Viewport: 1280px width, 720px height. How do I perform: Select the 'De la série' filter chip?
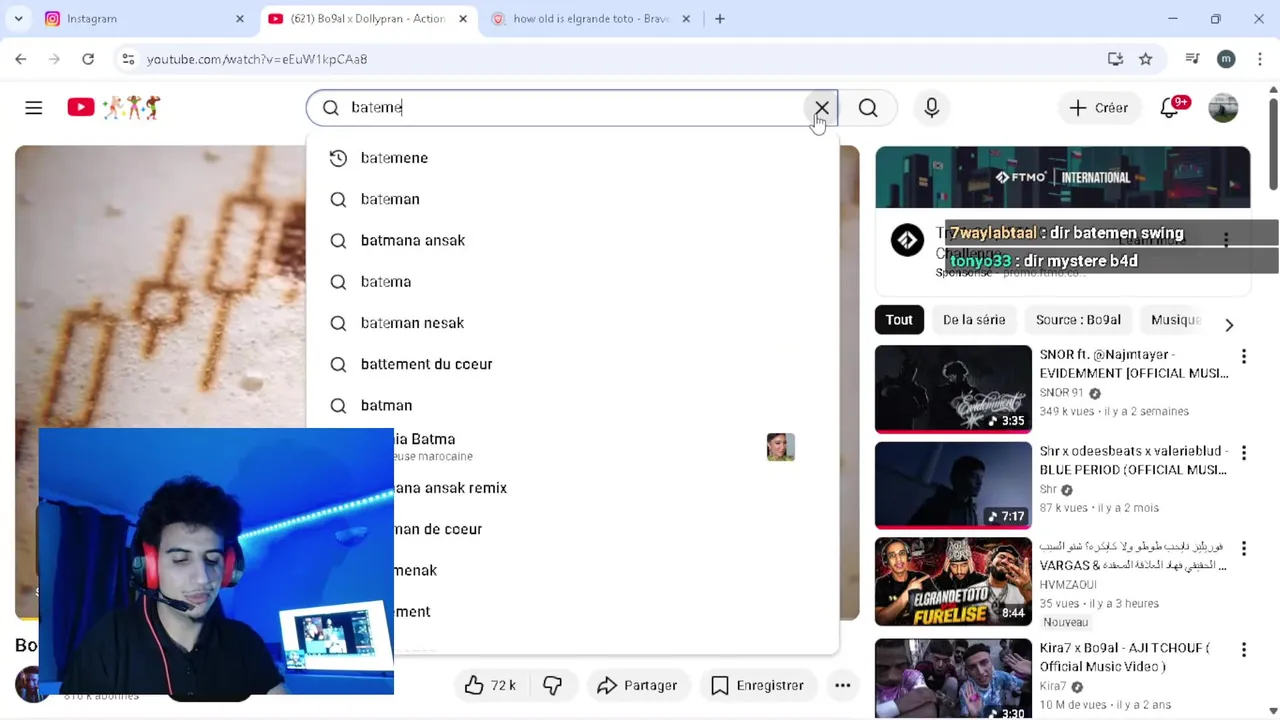(x=974, y=320)
